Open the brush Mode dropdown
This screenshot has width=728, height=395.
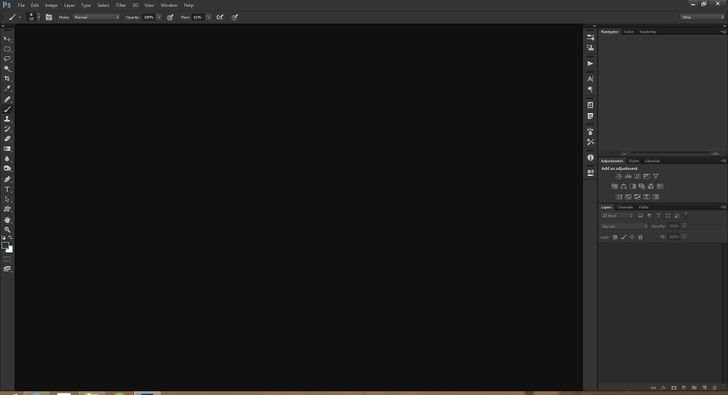(97, 17)
